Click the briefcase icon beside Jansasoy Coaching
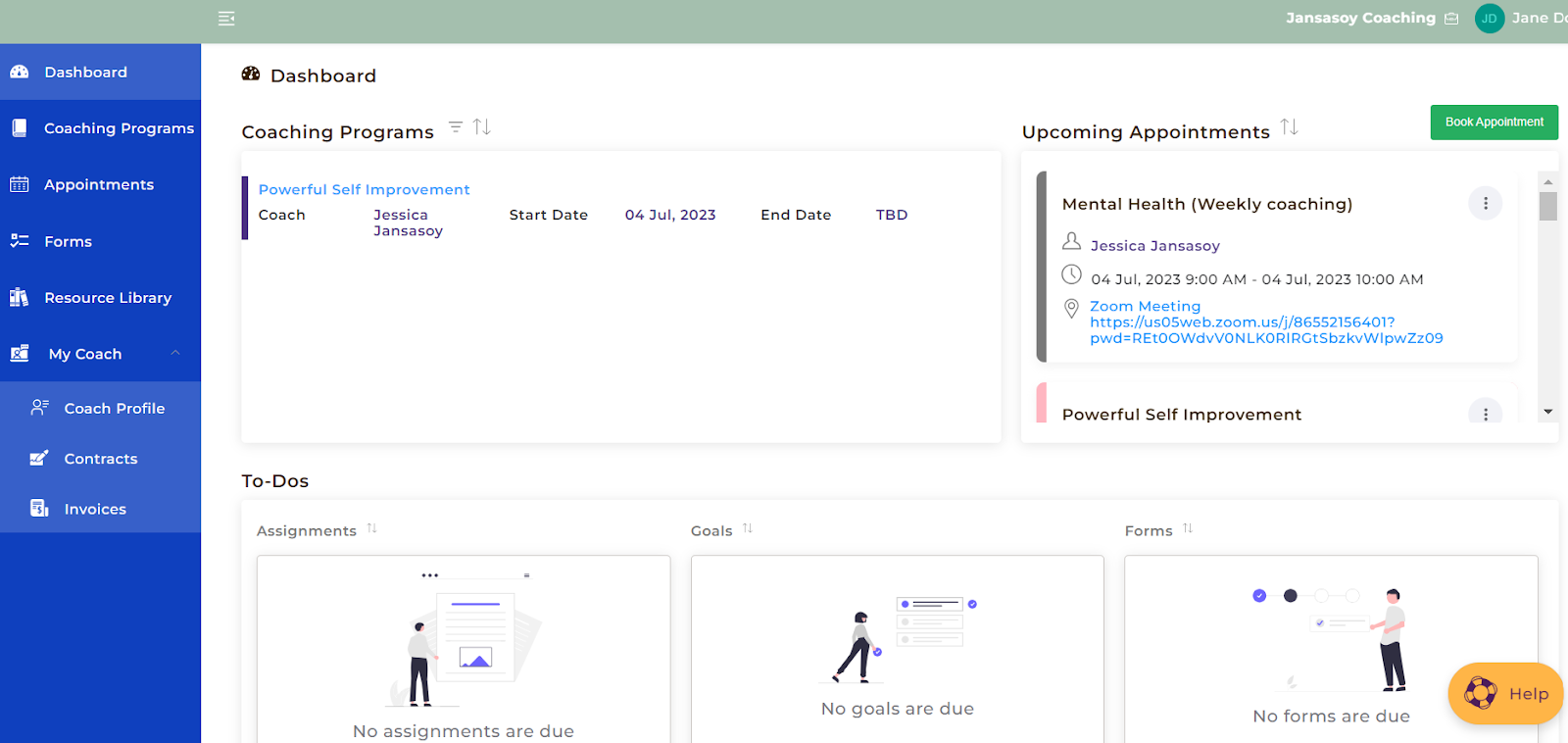The width and height of the screenshot is (1568, 743). [1451, 19]
